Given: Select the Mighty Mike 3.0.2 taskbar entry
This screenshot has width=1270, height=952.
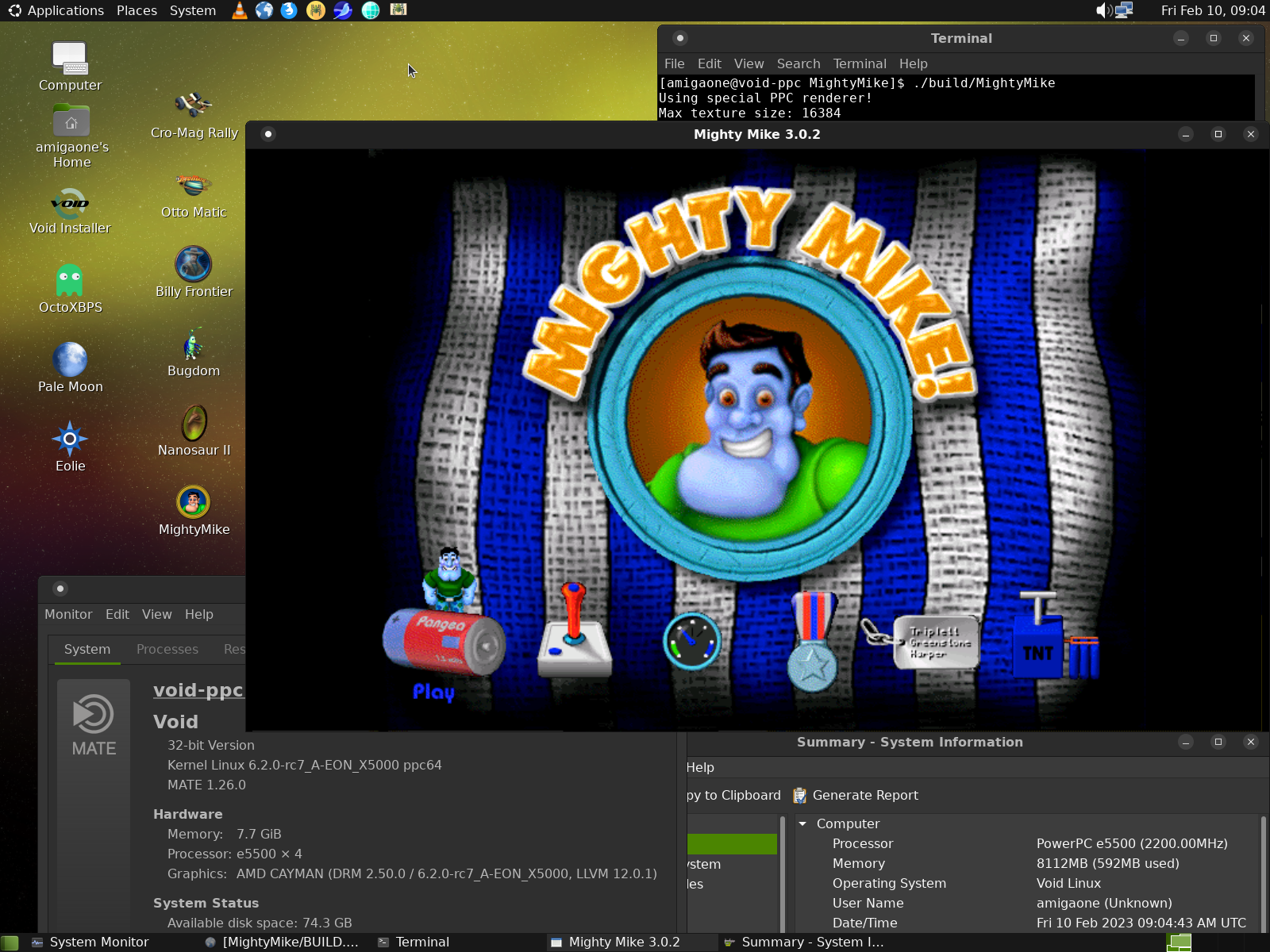Looking at the screenshot, I should click(623, 942).
